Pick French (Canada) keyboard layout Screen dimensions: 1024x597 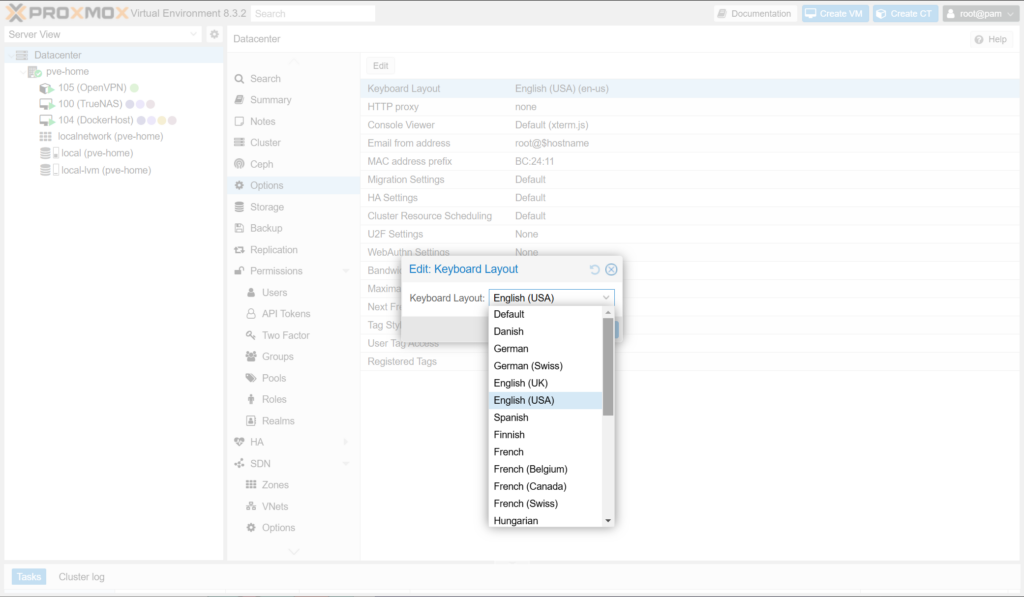tap(529, 486)
